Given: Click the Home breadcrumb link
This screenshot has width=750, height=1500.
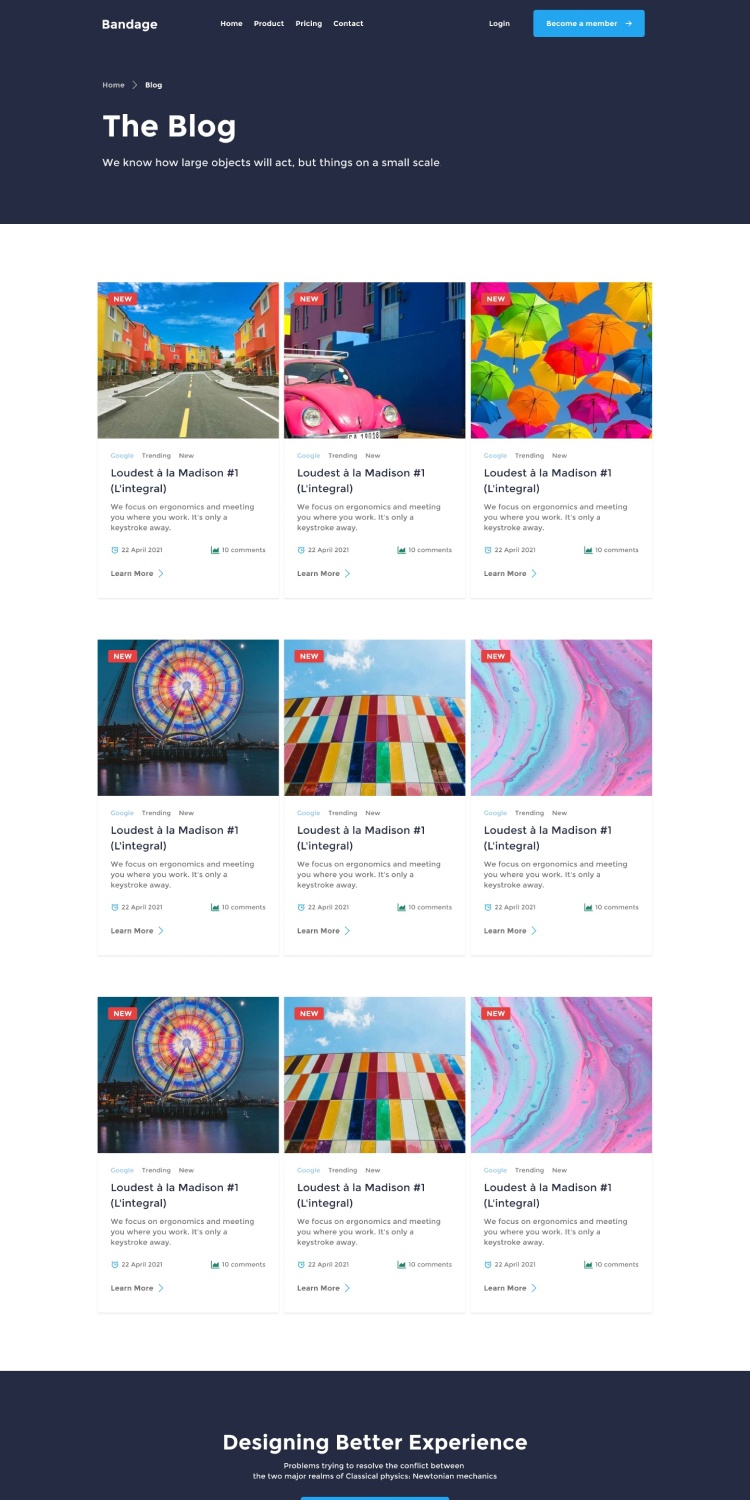Looking at the screenshot, I should [113, 85].
